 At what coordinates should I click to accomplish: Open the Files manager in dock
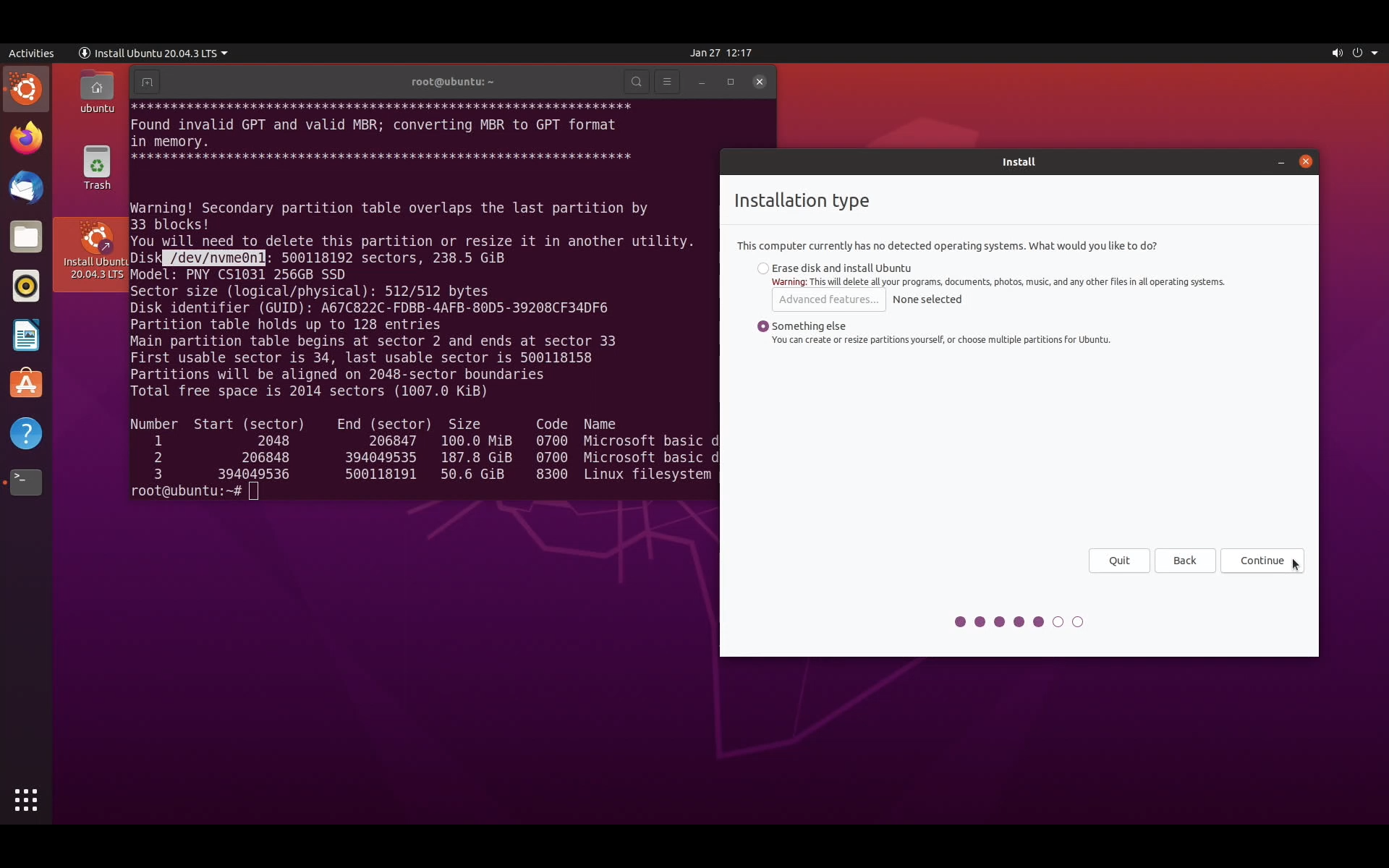[26, 237]
